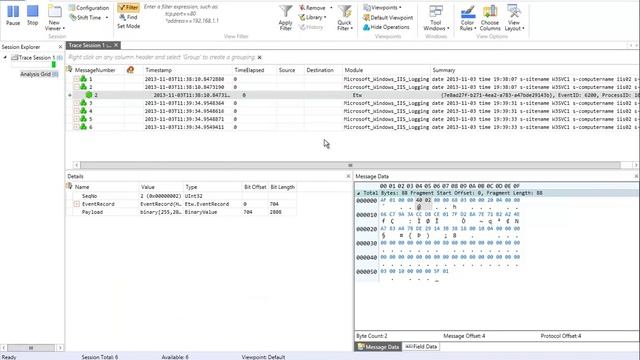Viewport: 640px width, 360px height.
Task: Select the Payload field row
Action: pos(182,212)
